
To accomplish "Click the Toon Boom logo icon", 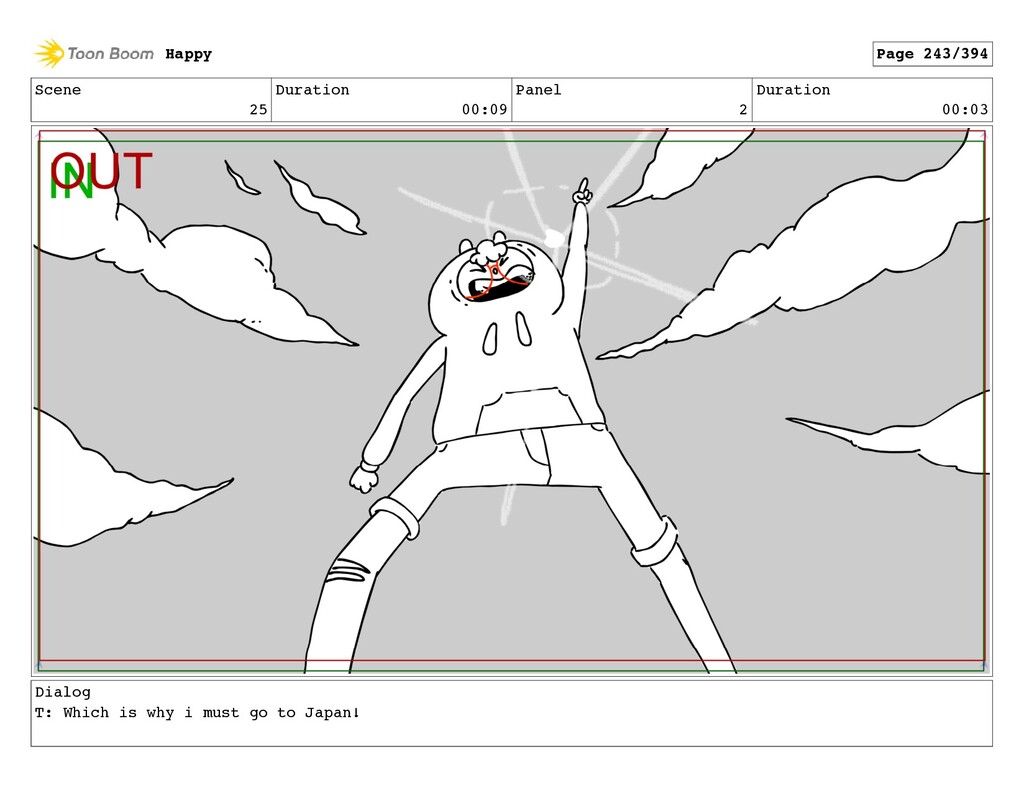I will 49,54.
